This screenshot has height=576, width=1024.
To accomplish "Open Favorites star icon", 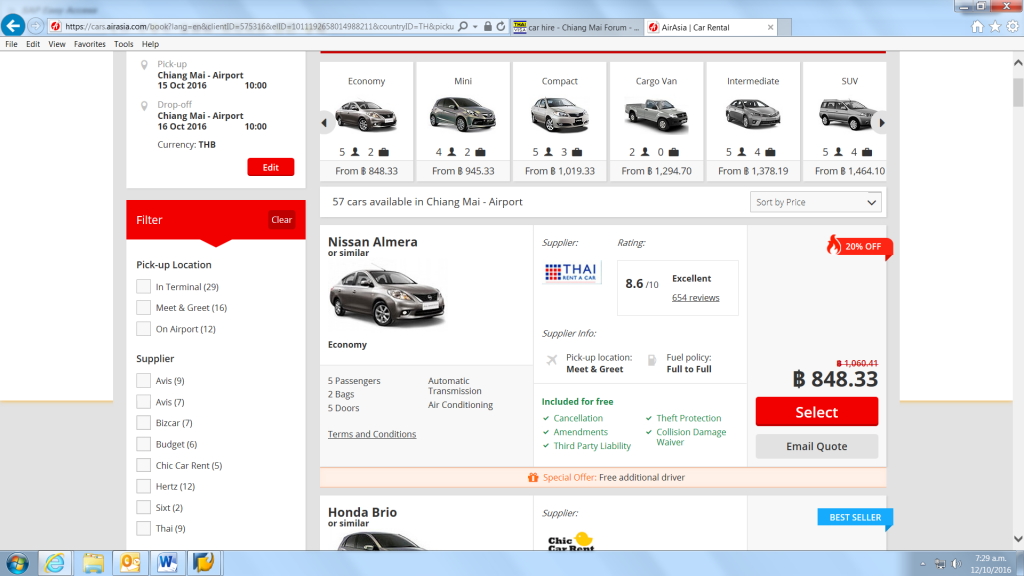I will [x=995, y=27].
